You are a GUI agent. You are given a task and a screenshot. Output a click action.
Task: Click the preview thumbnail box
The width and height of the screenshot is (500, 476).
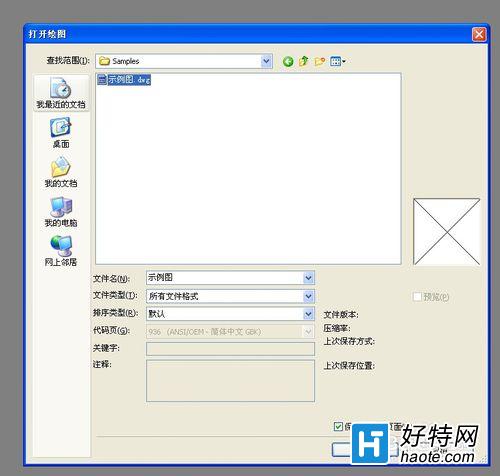coord(446,232)
